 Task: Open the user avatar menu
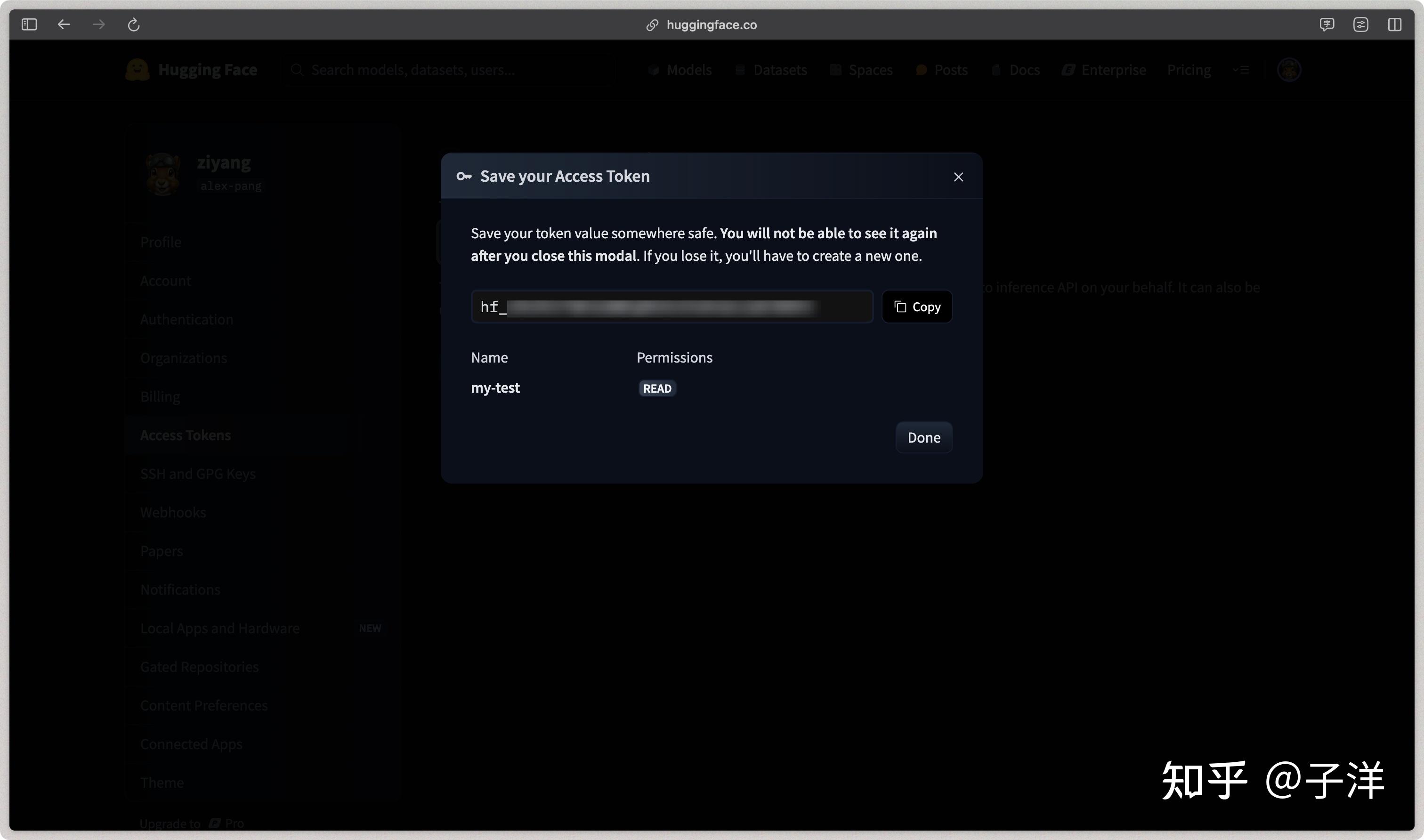(1289, 70)
